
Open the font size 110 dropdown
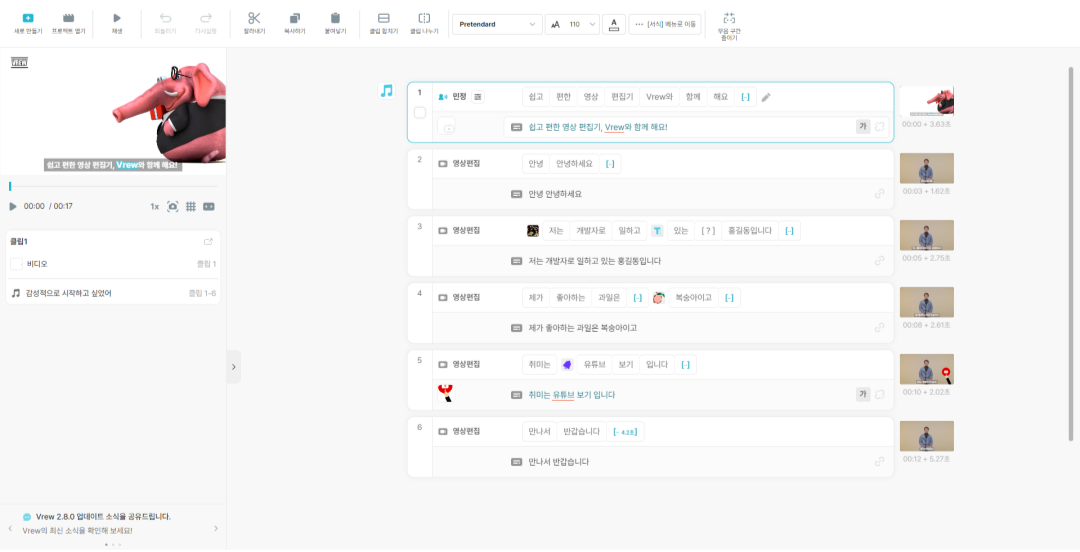tap(572, 24)
